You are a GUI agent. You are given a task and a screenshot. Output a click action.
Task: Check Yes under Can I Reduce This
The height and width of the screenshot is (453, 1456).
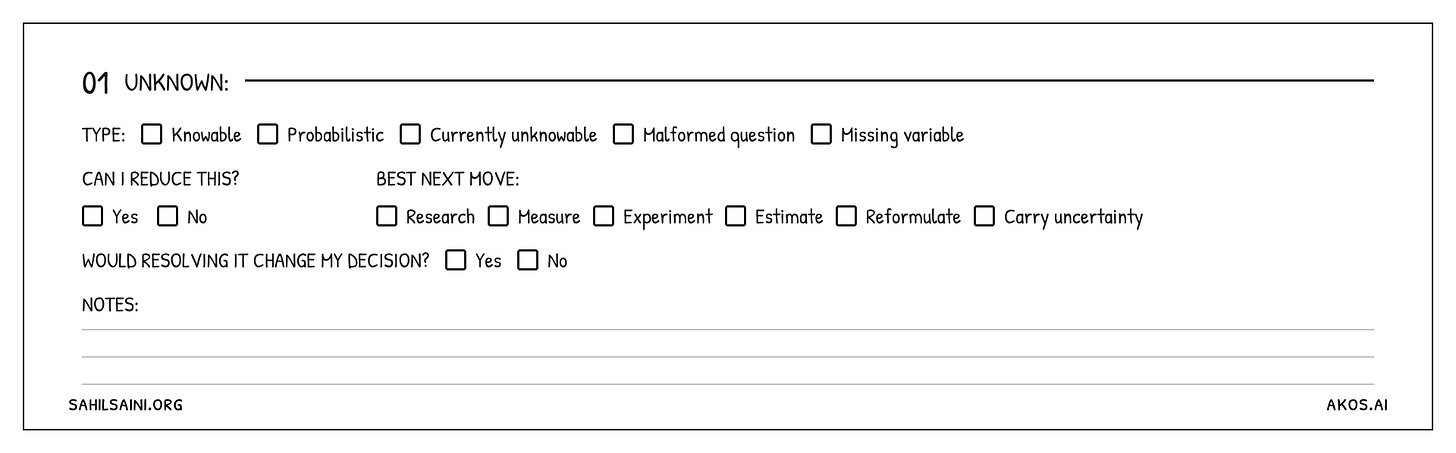coord(93,216)
